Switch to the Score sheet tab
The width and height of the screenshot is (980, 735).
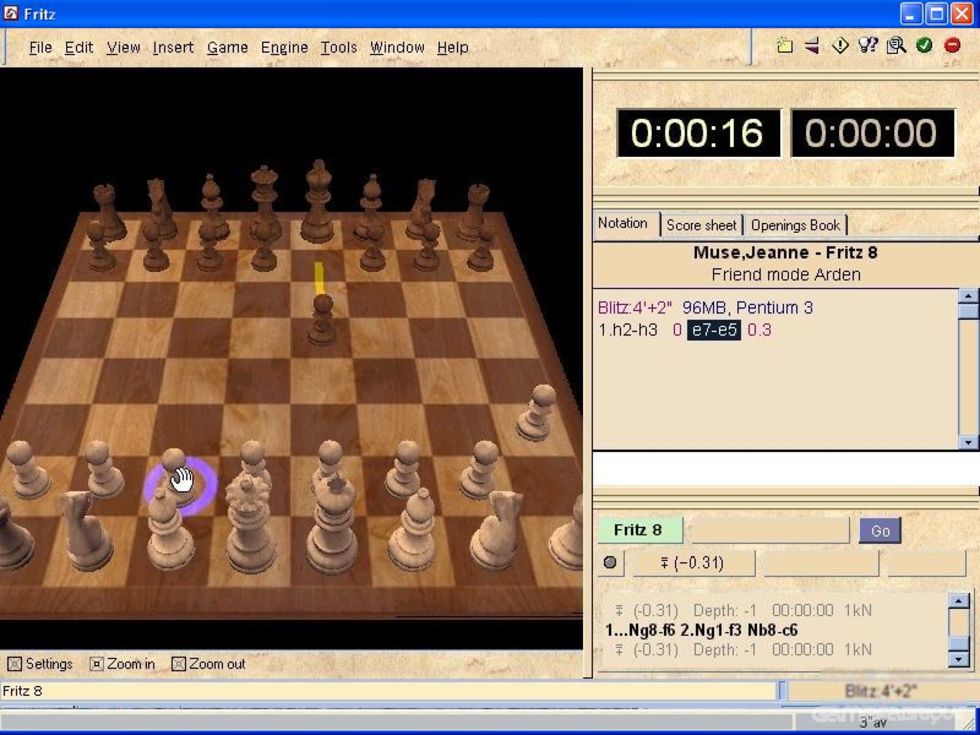[701, 225]
